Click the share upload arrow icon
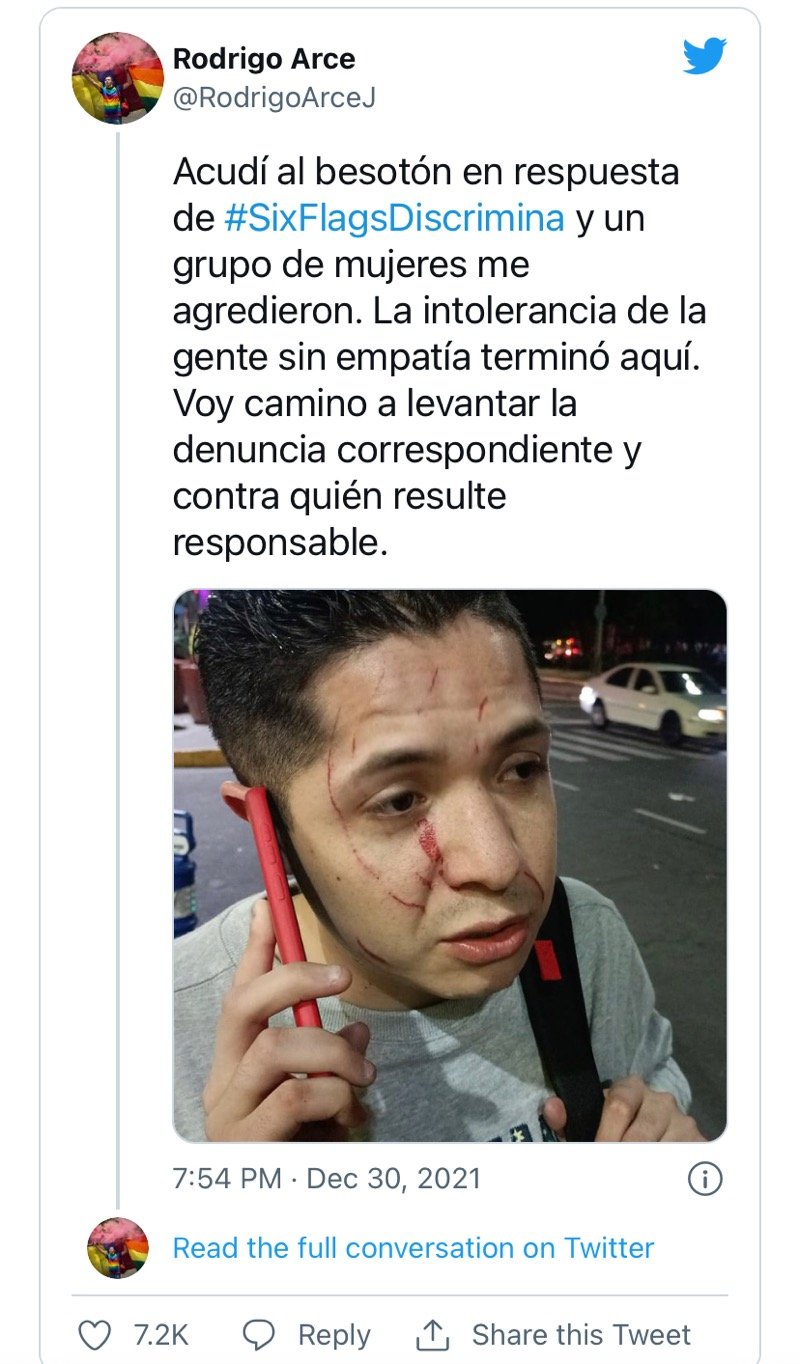The width and height of the screenshot is (800, 1364). pos(432,1333)
